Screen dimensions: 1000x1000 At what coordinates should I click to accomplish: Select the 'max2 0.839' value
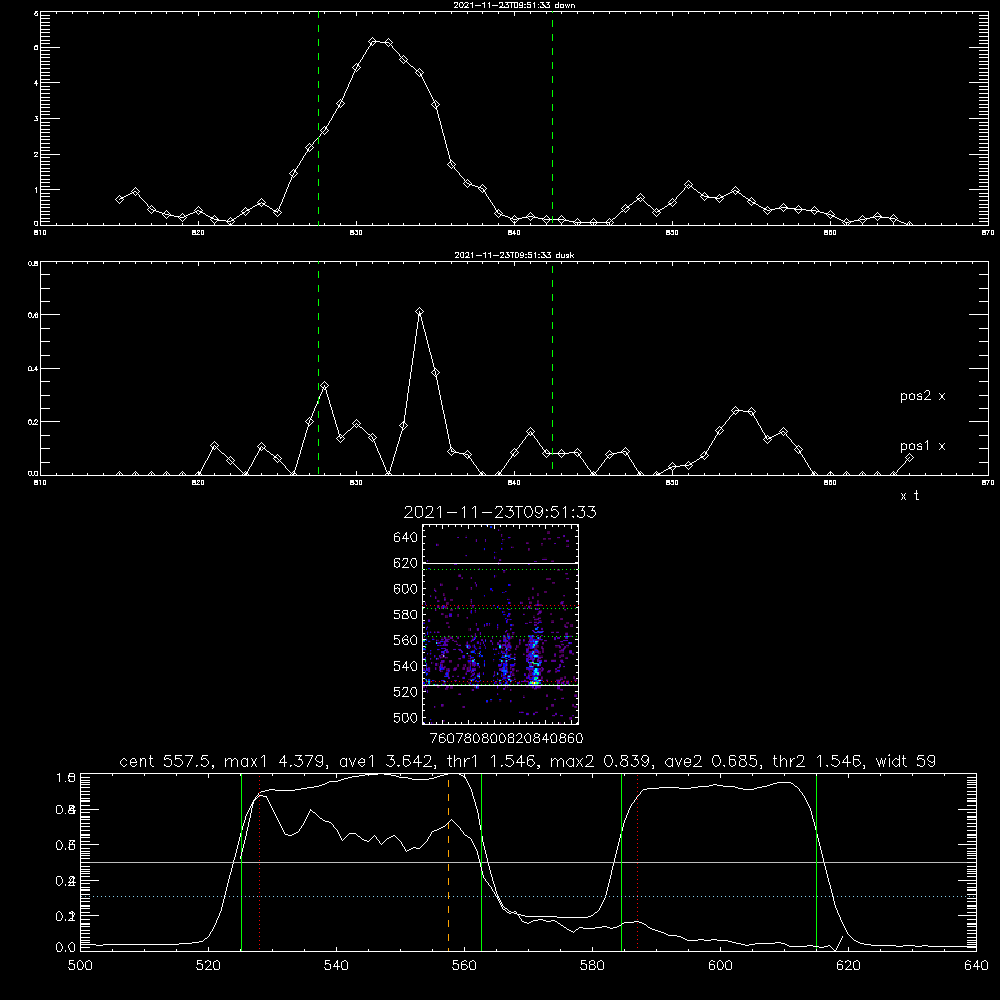coord(599,761)
